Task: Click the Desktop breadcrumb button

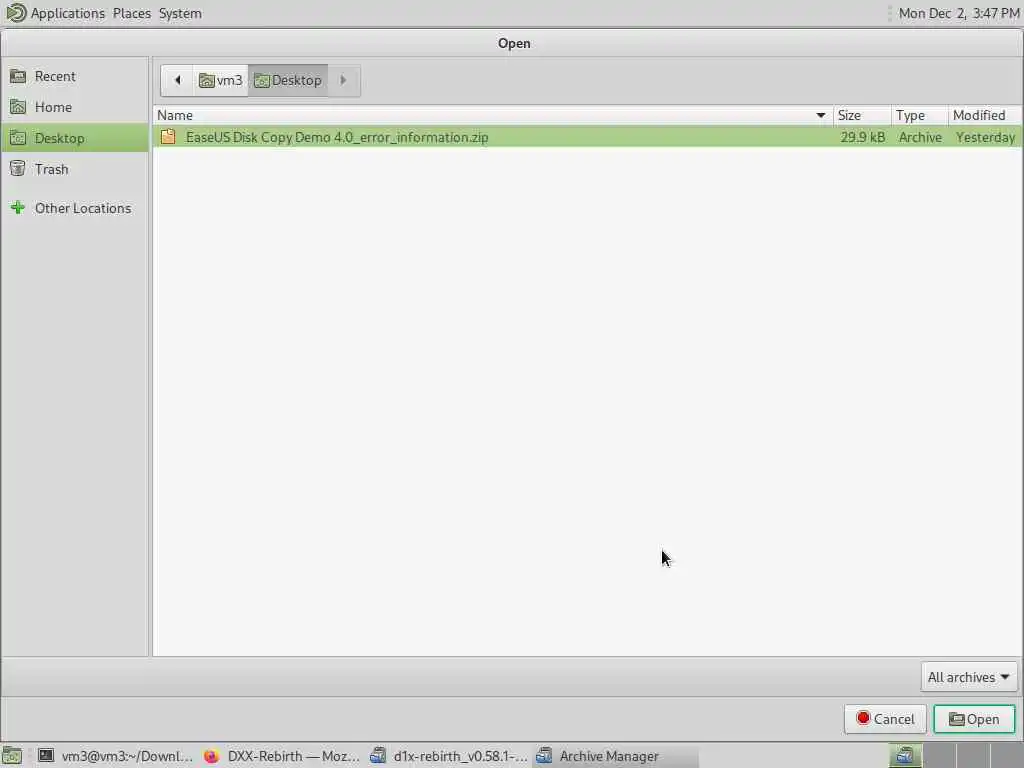Action: (288, 80)
